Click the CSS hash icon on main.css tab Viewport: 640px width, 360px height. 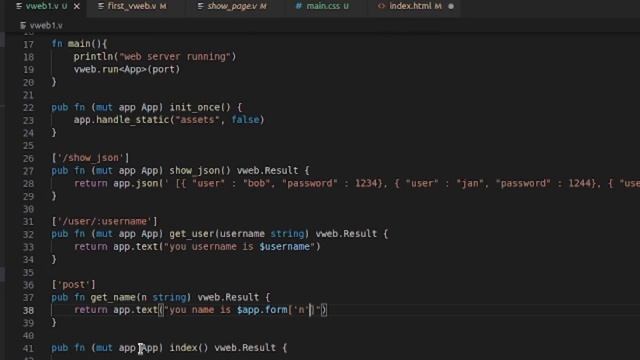[299, 6]
